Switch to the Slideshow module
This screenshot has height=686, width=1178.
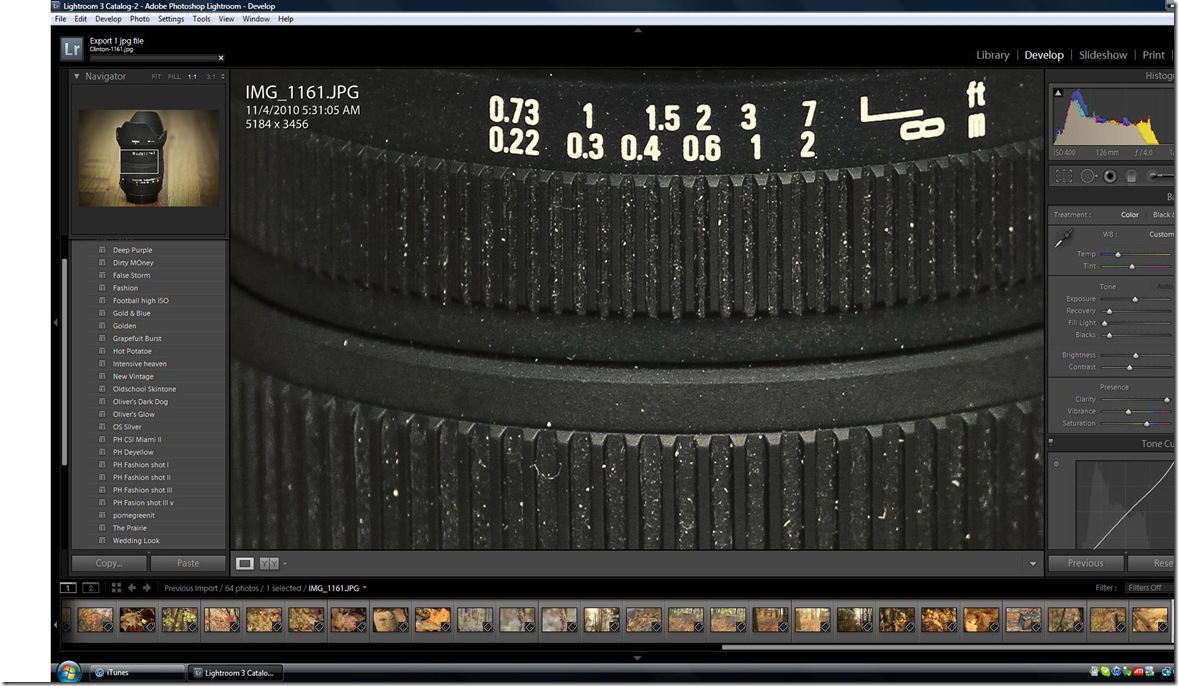pos(1103,55)
